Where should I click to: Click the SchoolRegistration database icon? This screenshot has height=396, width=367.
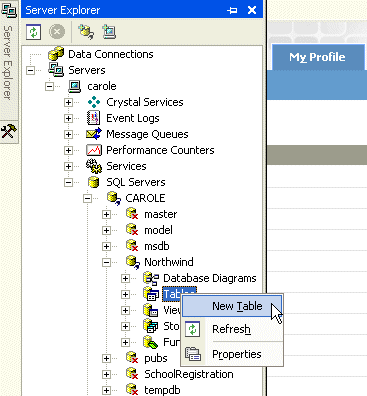click(x=132, y=374)
